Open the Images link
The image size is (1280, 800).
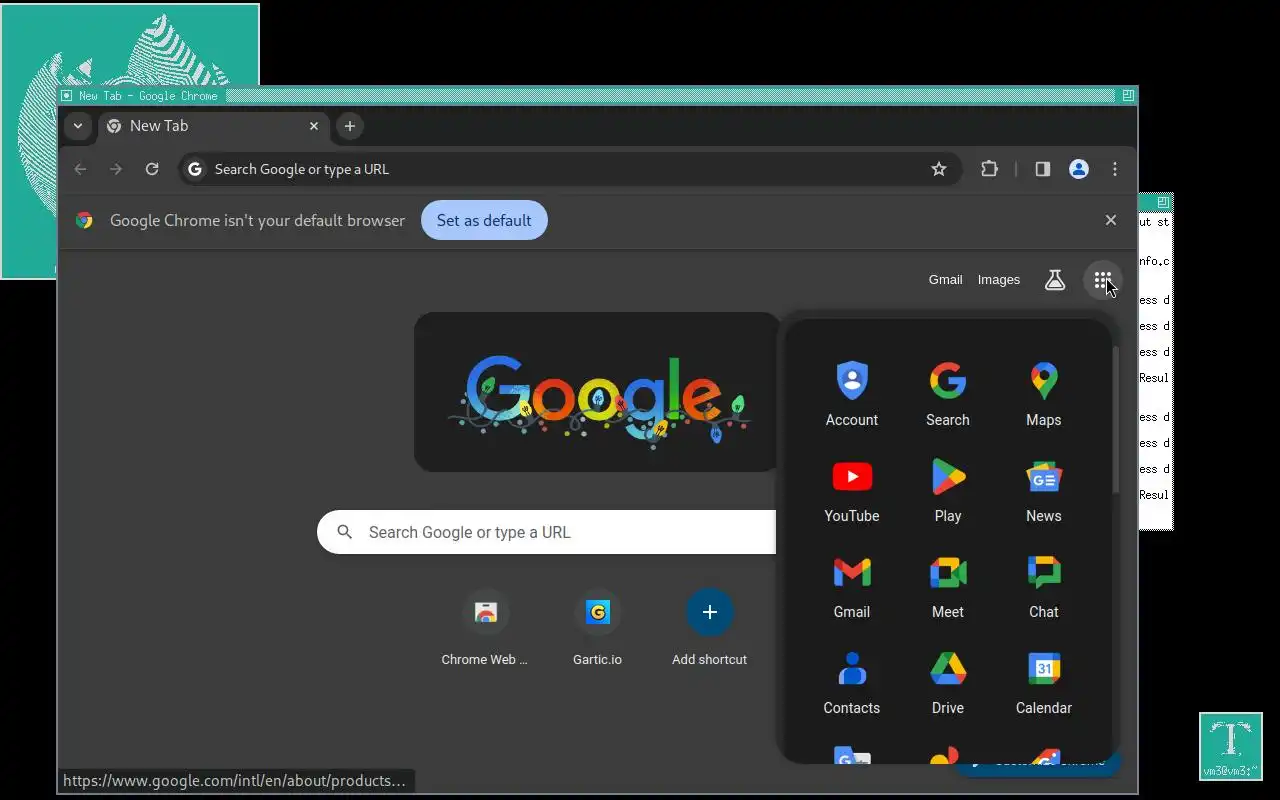pos(999,280)
